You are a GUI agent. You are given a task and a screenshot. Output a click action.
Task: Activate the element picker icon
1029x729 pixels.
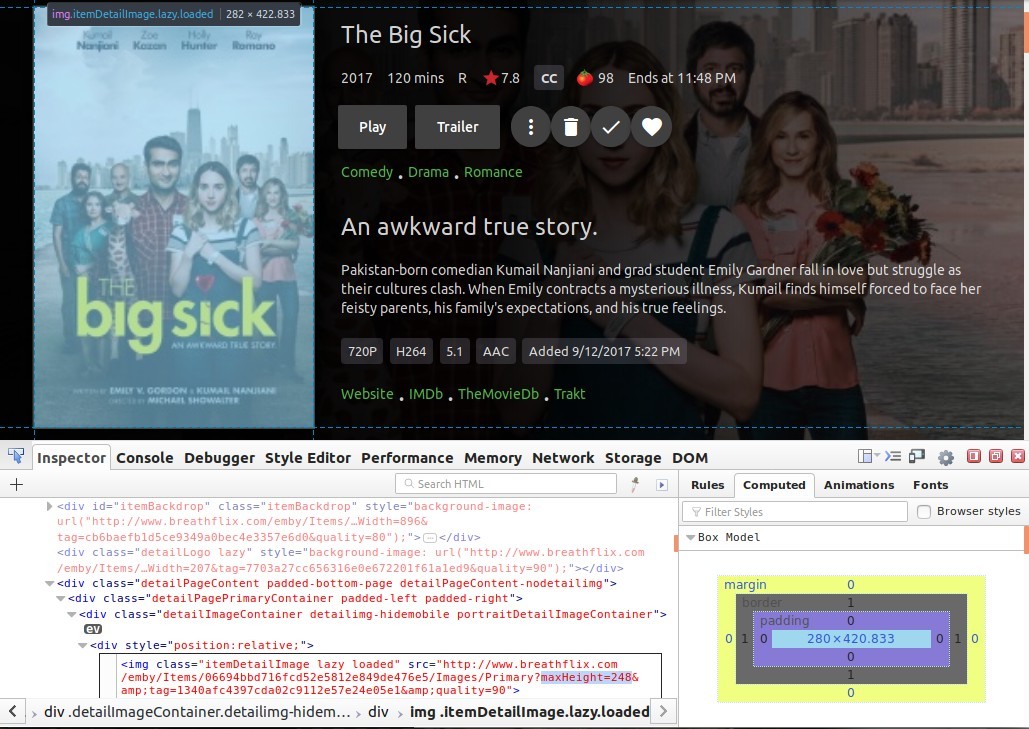(x=16, y=456)
